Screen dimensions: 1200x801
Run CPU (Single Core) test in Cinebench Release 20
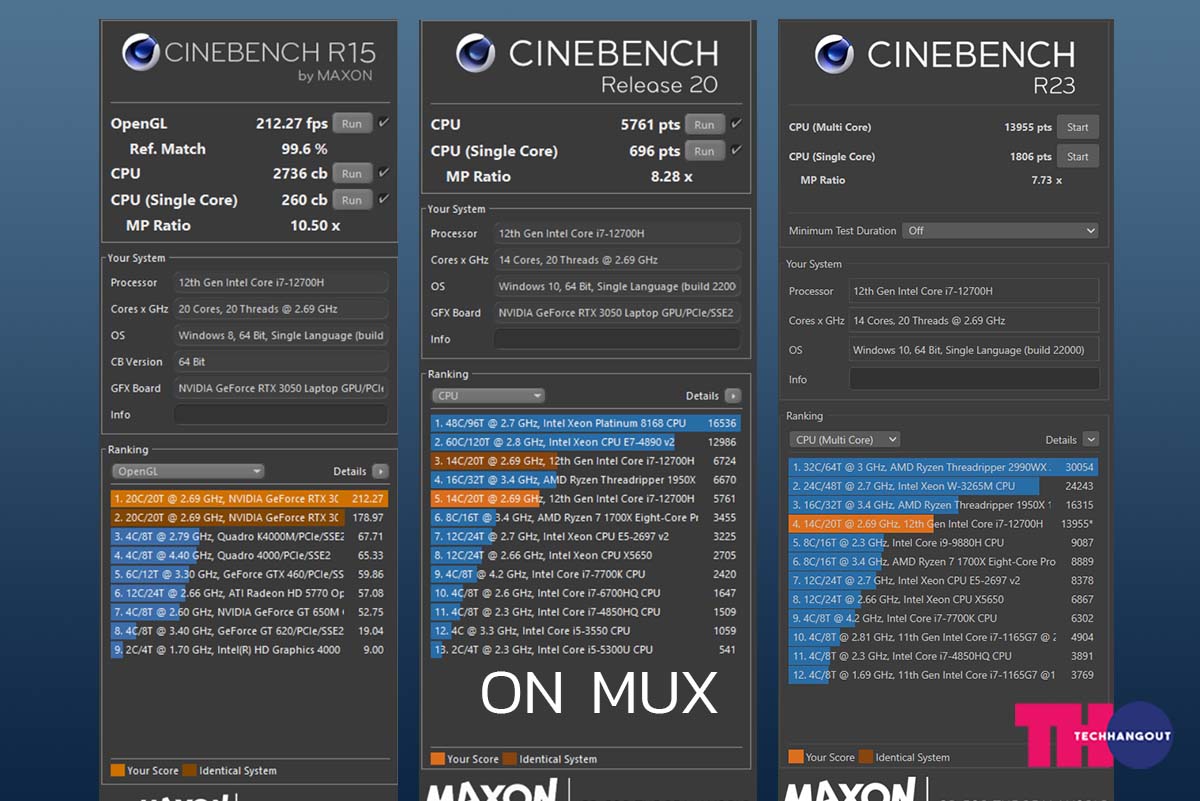[x=705, y=151]
